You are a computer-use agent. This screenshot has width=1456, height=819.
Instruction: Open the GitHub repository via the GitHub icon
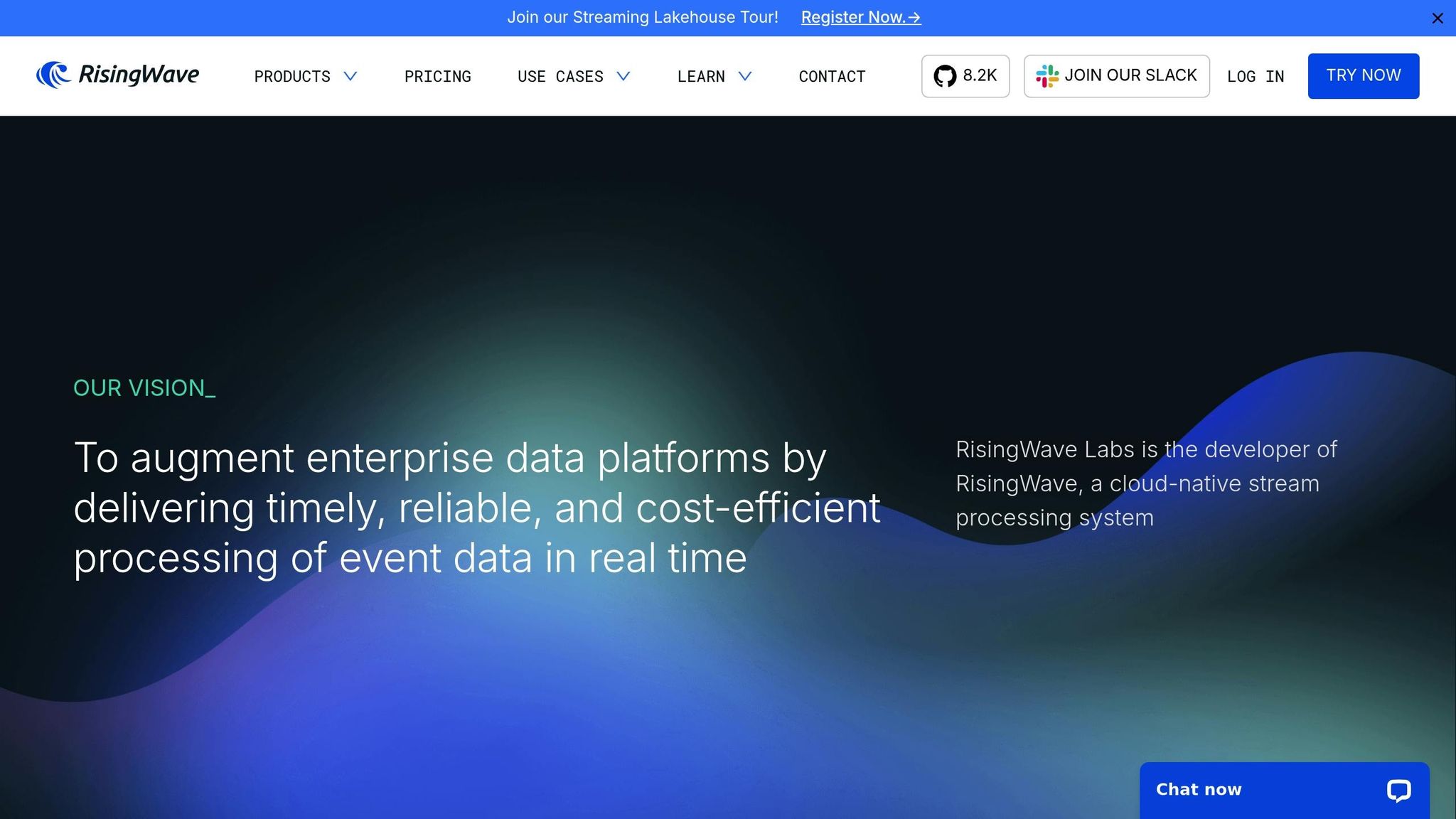(x=946, y=75)
